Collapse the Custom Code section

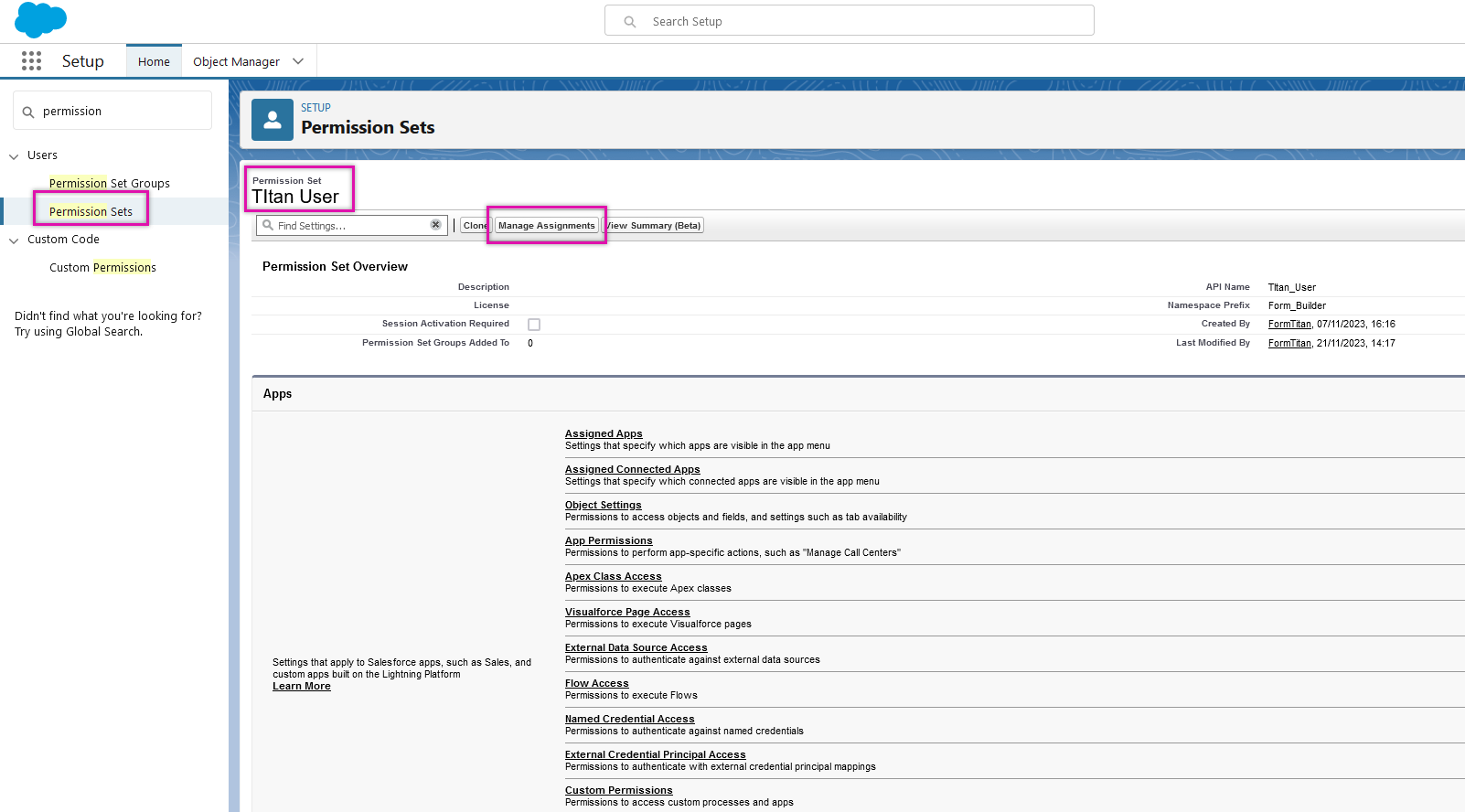point(14,240)
